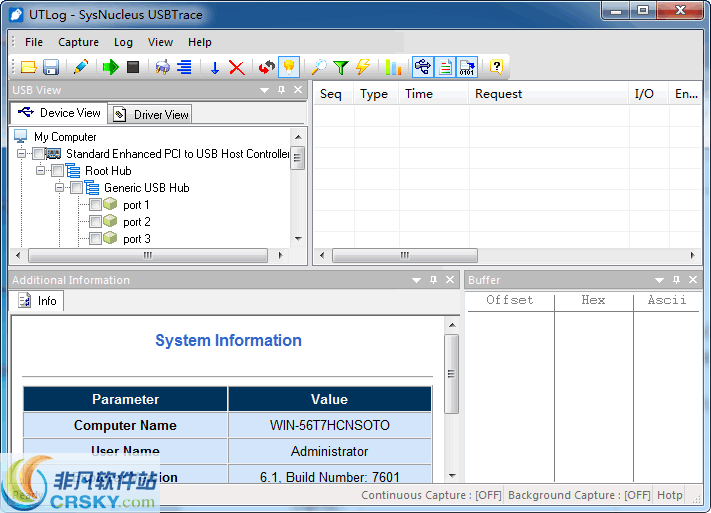
Task: Sort by the Request column header
Action: (x=549, y=94)
